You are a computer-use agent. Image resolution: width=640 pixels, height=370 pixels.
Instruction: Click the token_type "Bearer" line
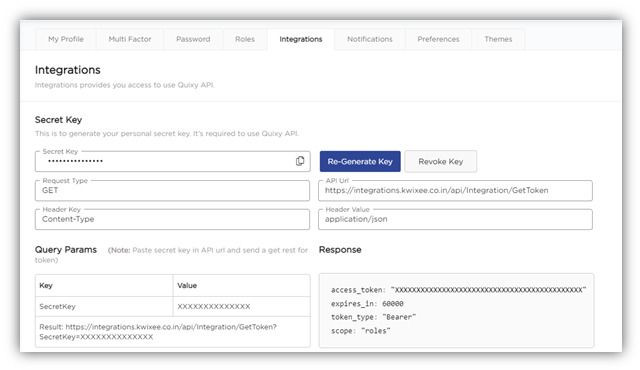[373, 317]
